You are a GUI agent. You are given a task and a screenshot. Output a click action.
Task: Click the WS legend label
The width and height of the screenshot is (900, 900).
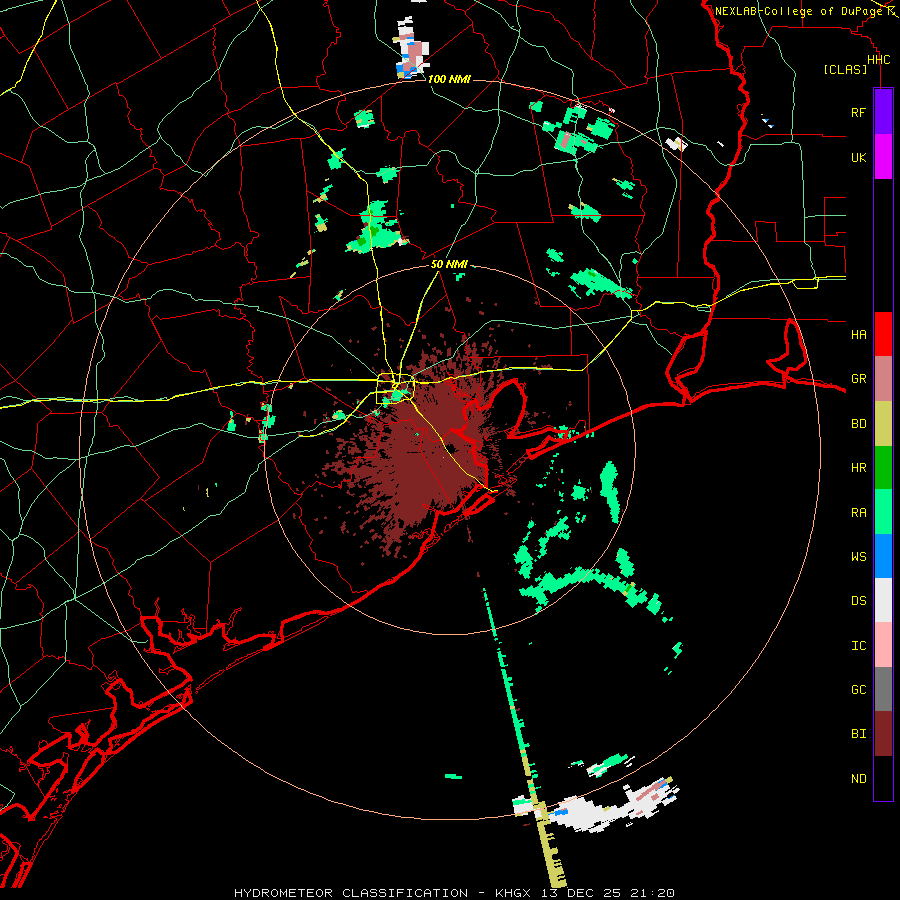(x=858, y=556)
